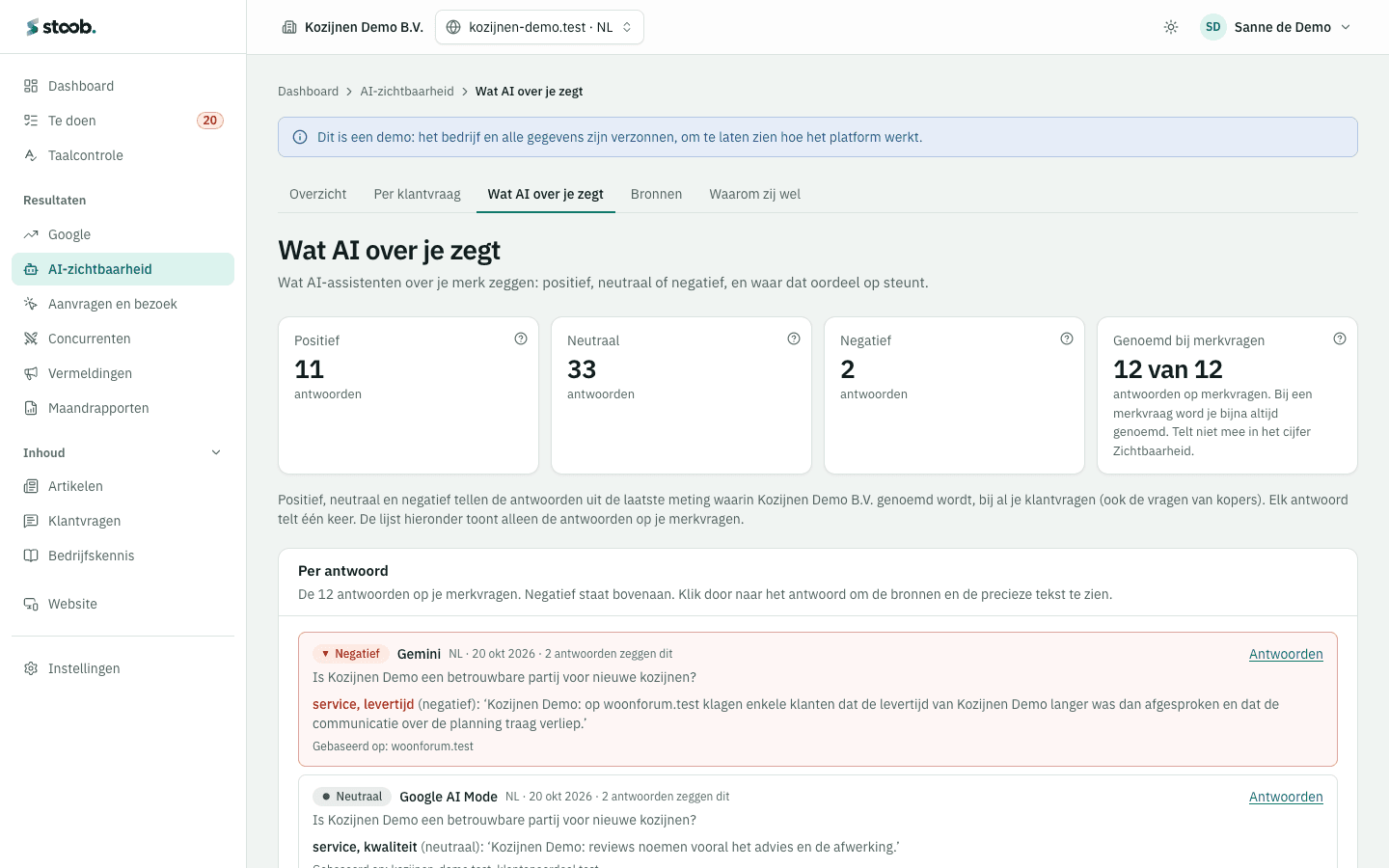This screenshot has width=1389, height=868.
Task: Show help for Positief card
Action: [521, 339]
